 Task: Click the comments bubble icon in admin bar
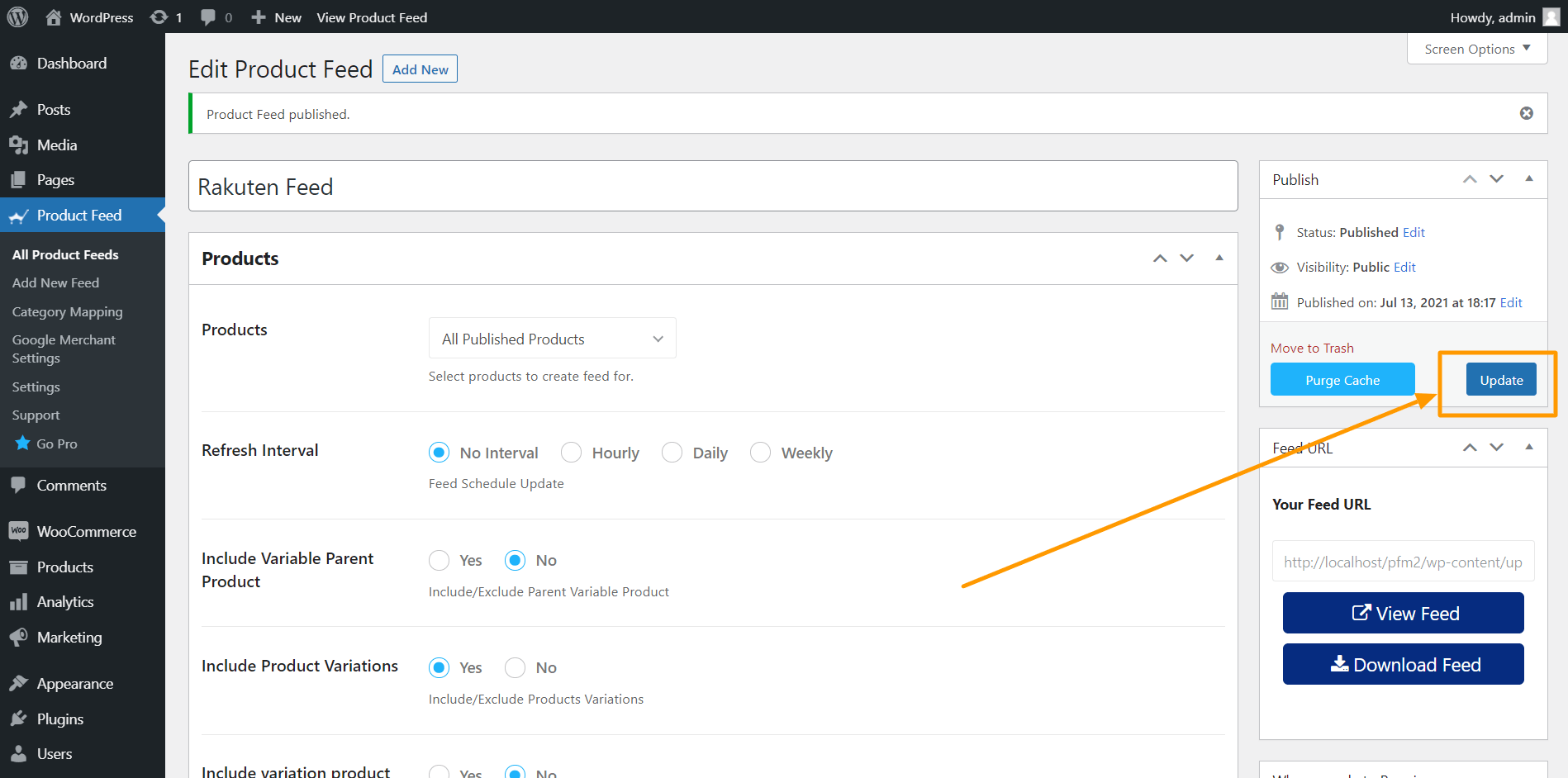pyautogui.click(x=208, y=17)
